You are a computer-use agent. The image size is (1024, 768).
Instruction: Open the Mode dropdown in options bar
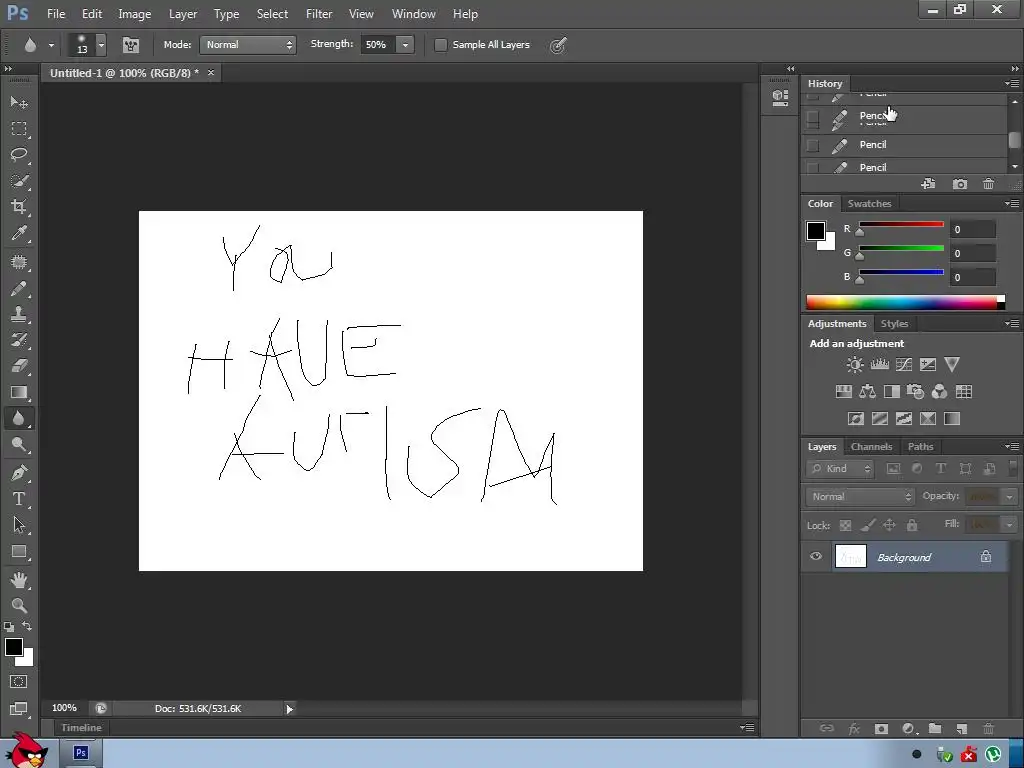pos(248,45)
